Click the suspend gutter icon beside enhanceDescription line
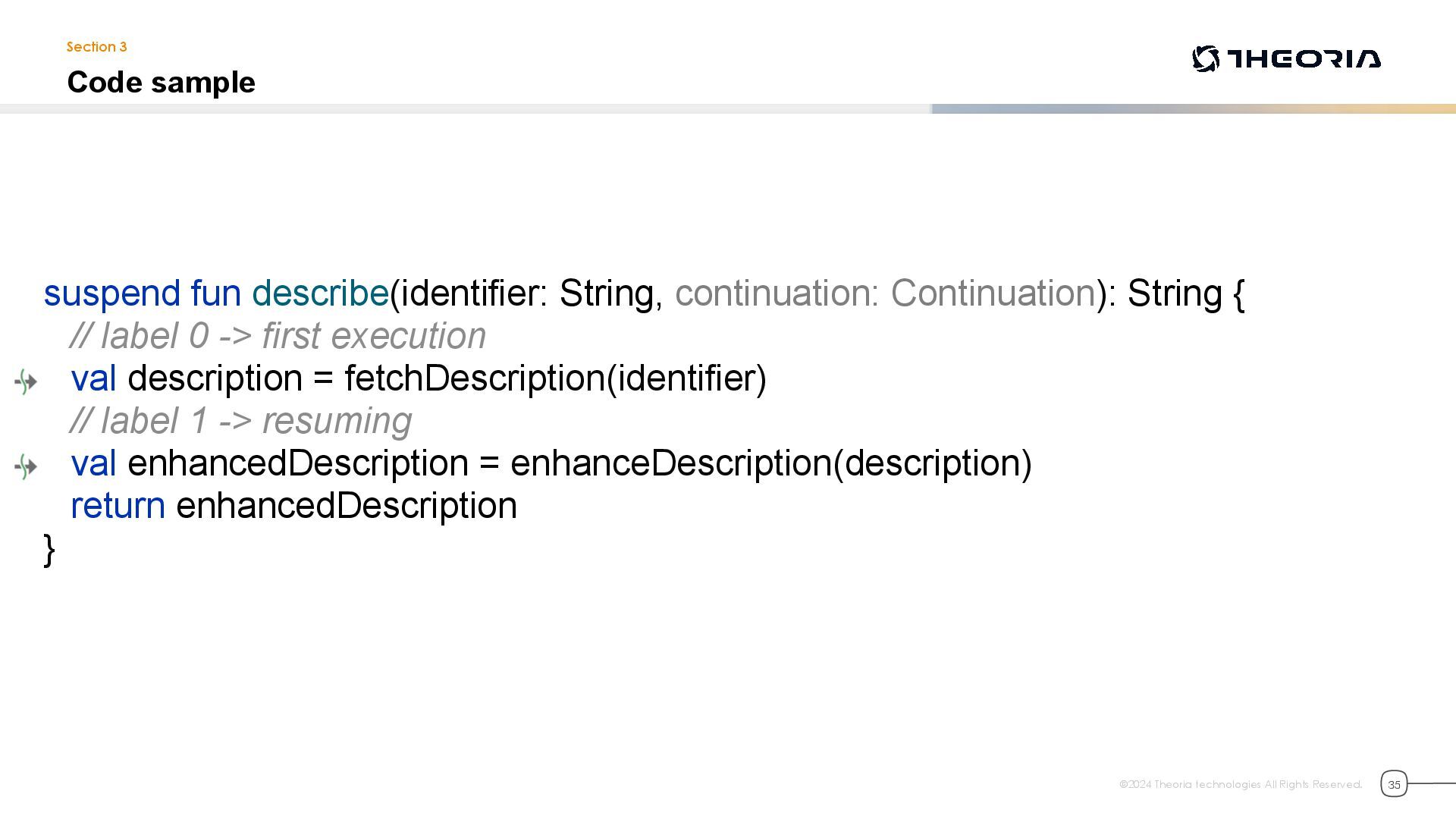The image size is (1456, 819). (26, 466)
